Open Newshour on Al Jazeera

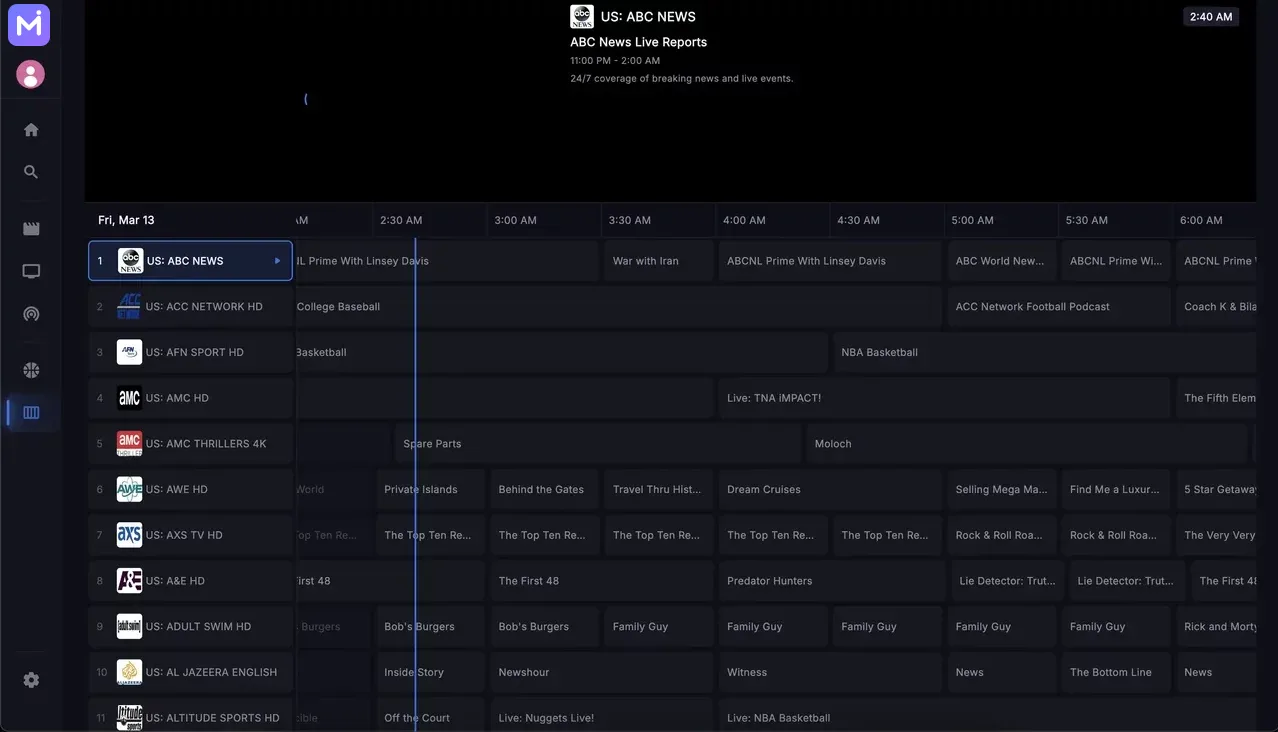[602, 672]
